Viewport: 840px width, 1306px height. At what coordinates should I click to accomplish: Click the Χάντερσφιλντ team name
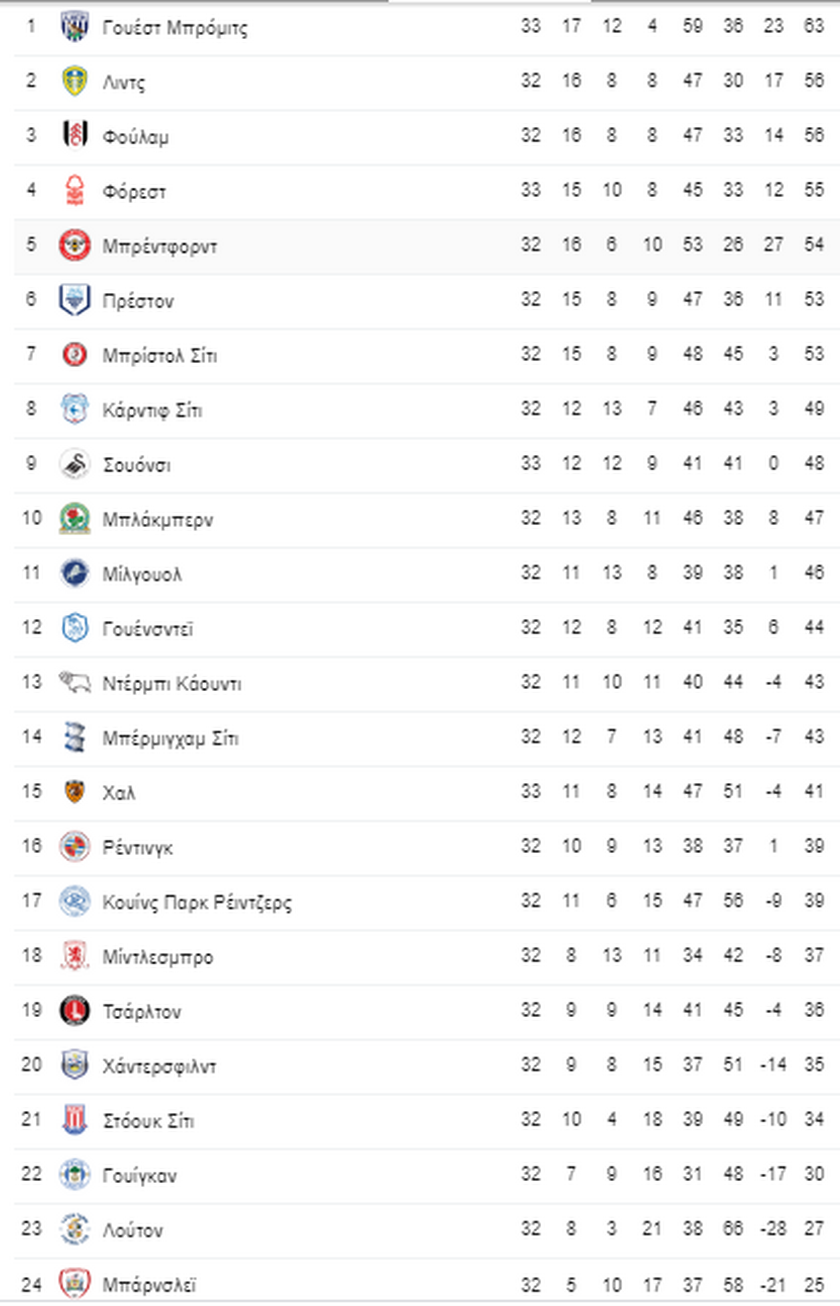[x=159, y=1066]
